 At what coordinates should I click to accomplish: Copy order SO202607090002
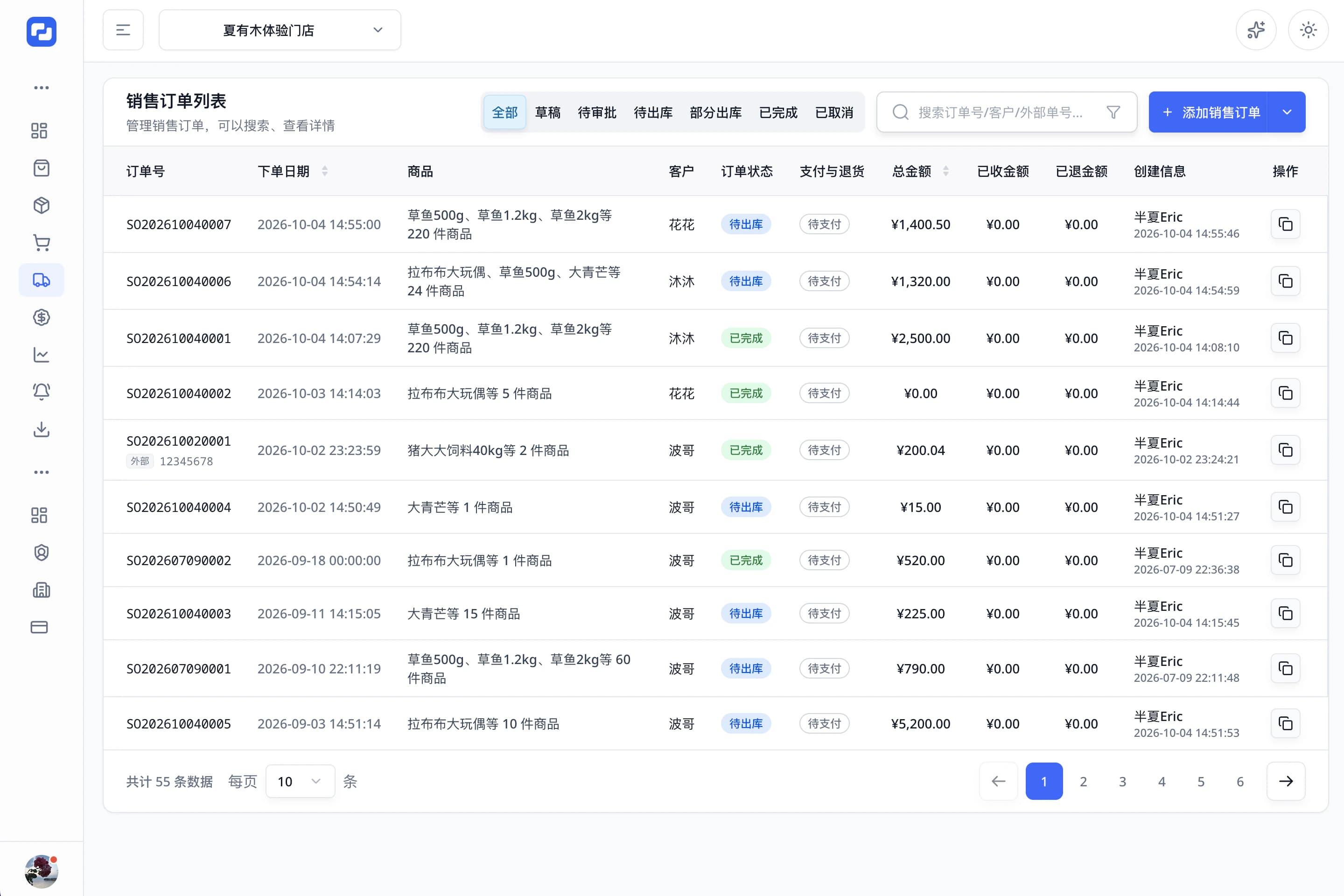click(1285, 560)
